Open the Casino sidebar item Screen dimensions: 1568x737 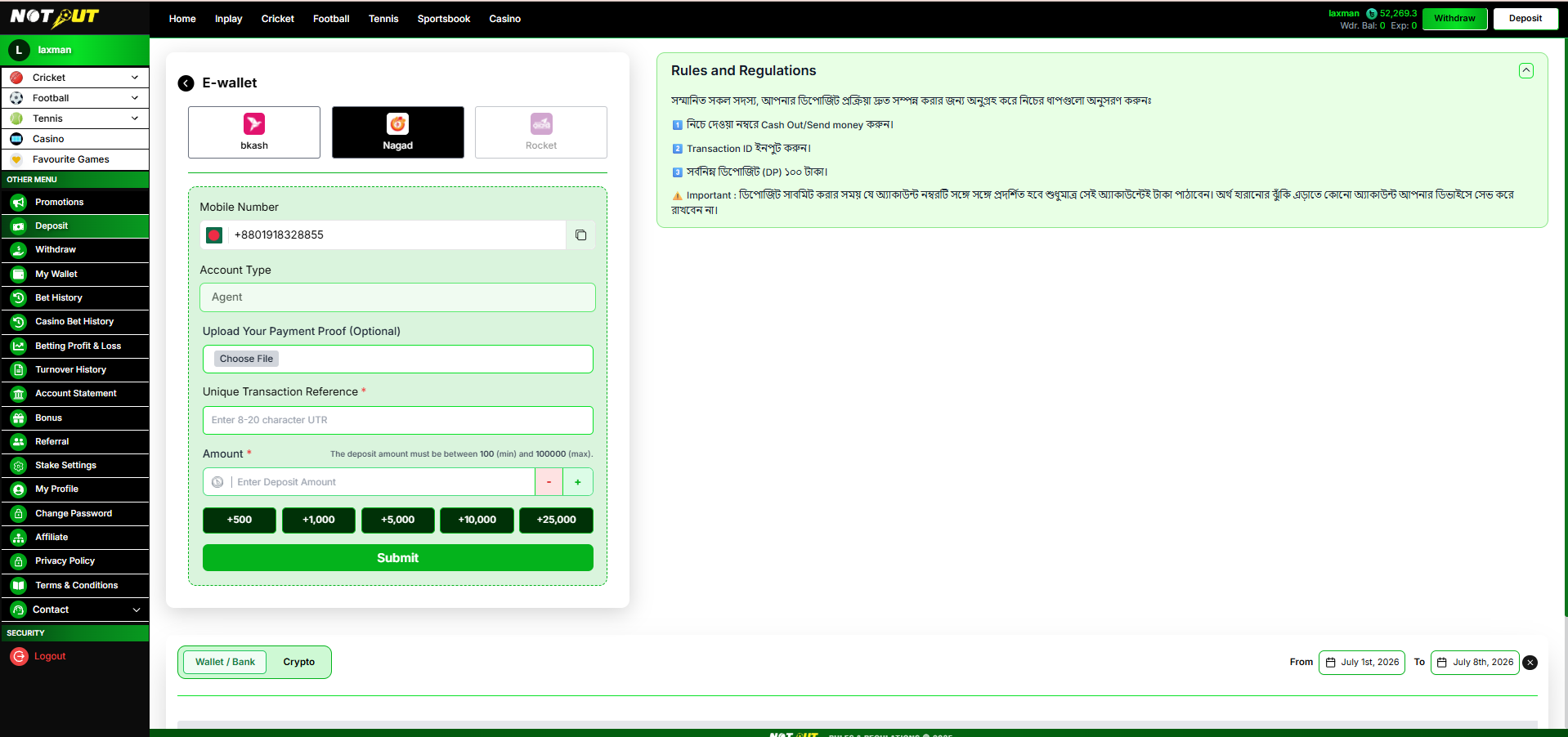click(x=75, y=139)
